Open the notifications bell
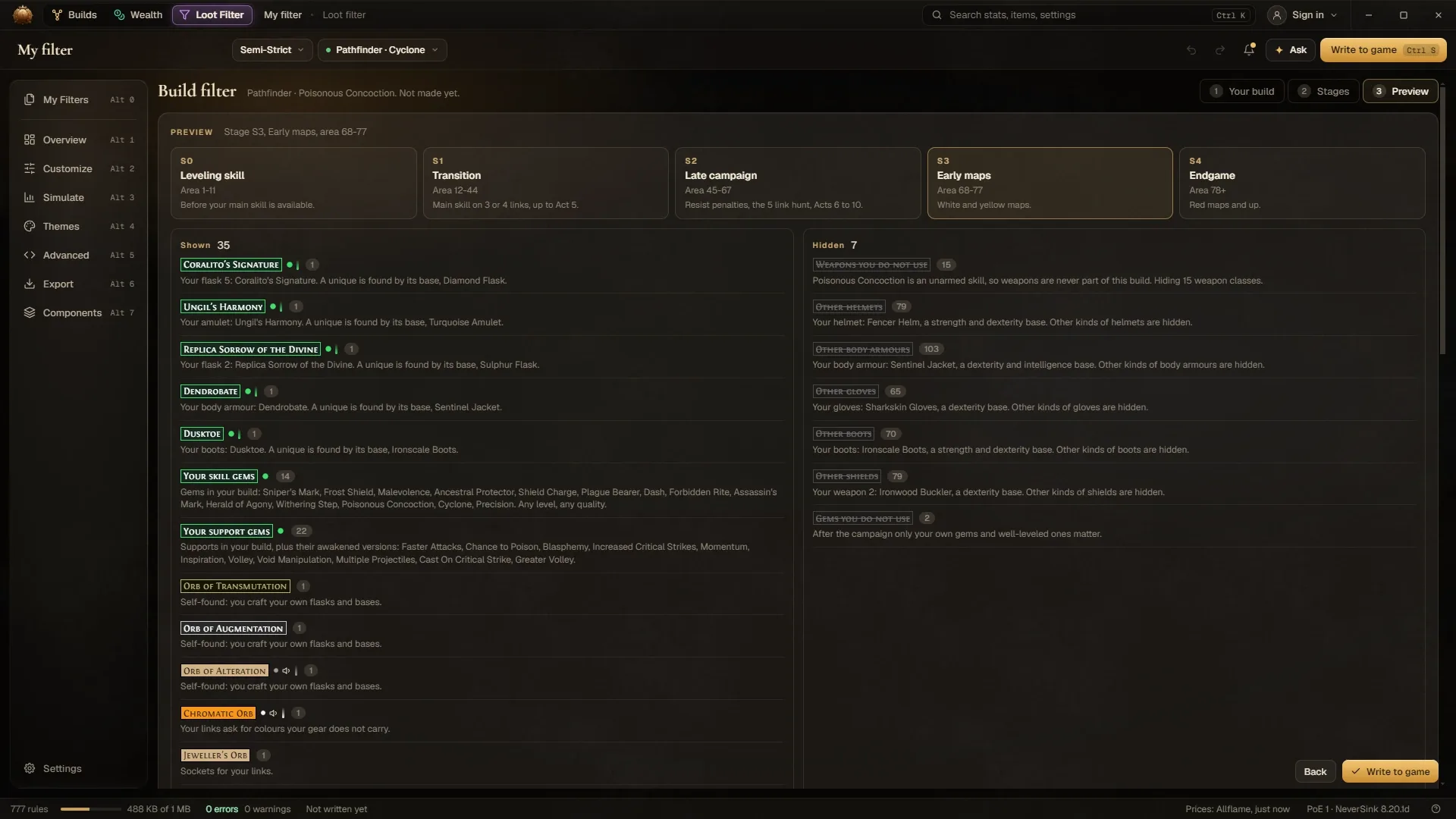 click(x=1249, y=50)
